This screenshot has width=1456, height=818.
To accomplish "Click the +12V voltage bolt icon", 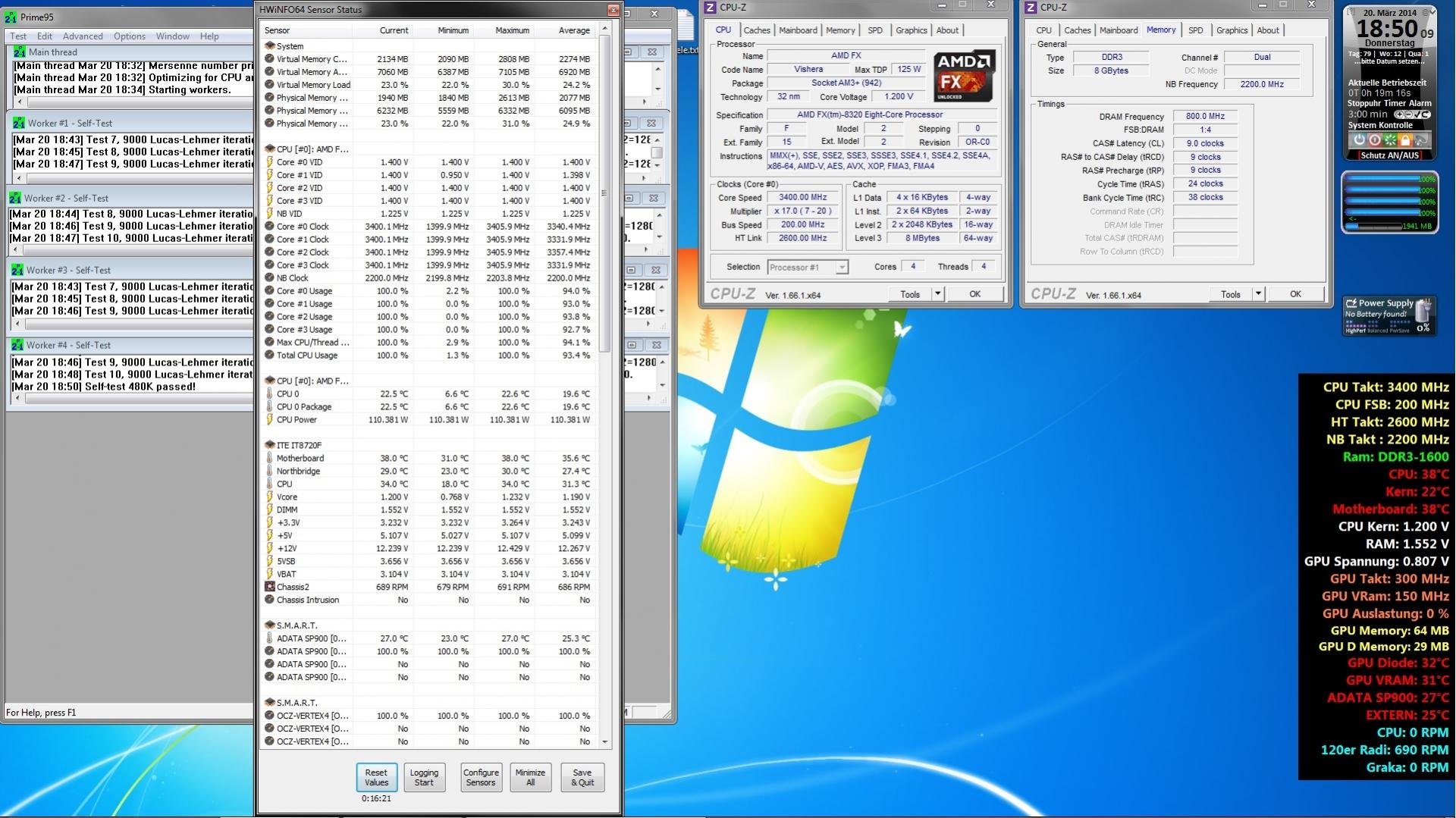I will pyautogui.click(x=269, y=548).
